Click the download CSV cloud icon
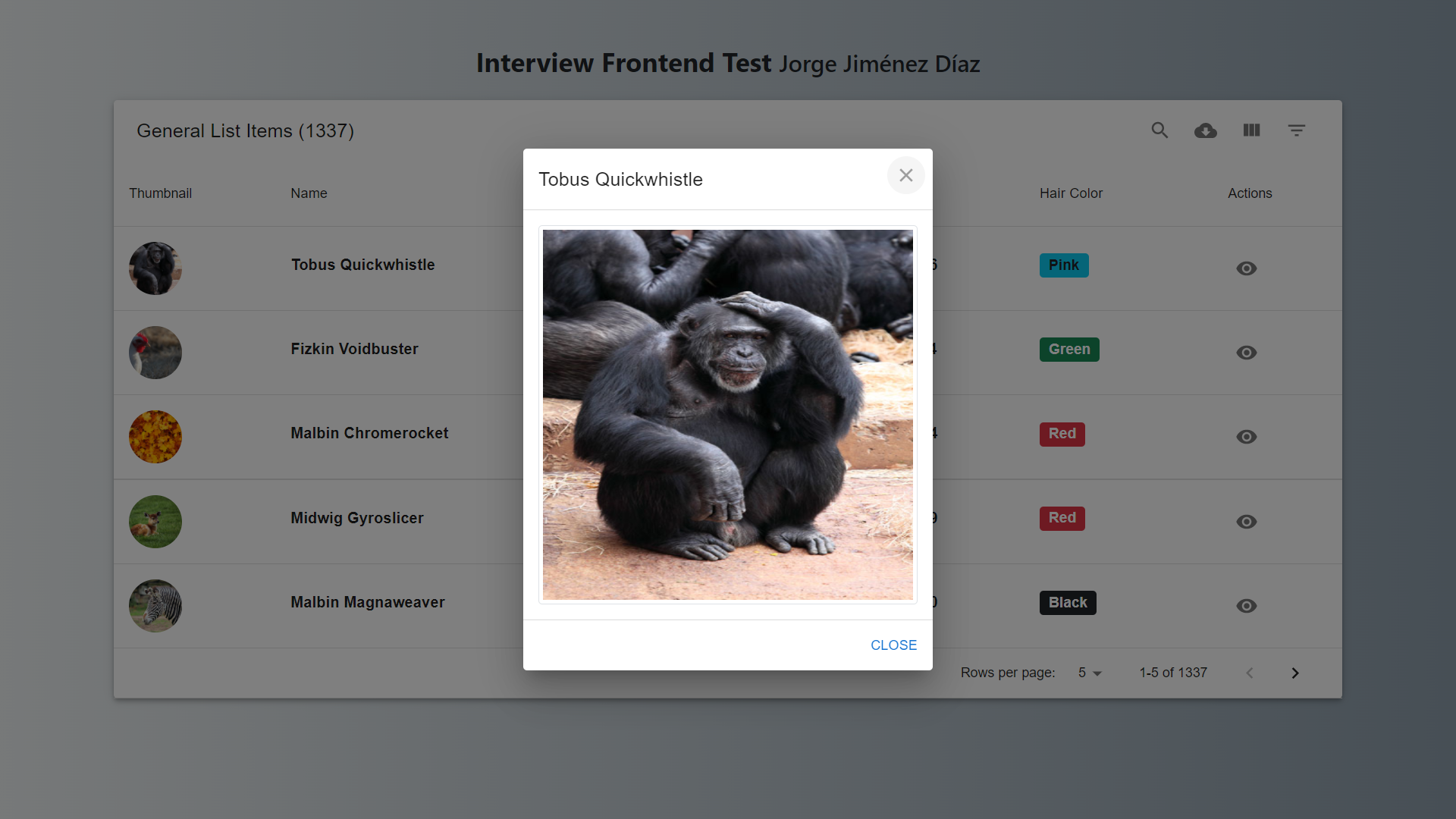Viewport: 1456px width, 819px height. coord(1205,130)
